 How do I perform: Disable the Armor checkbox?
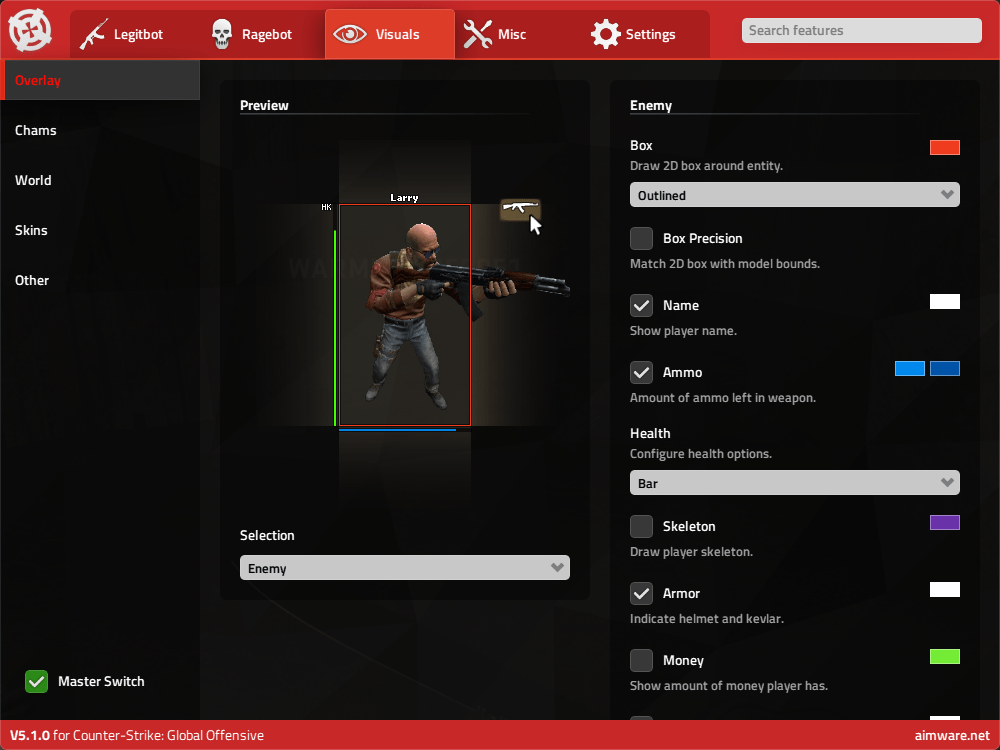(642, 593)
